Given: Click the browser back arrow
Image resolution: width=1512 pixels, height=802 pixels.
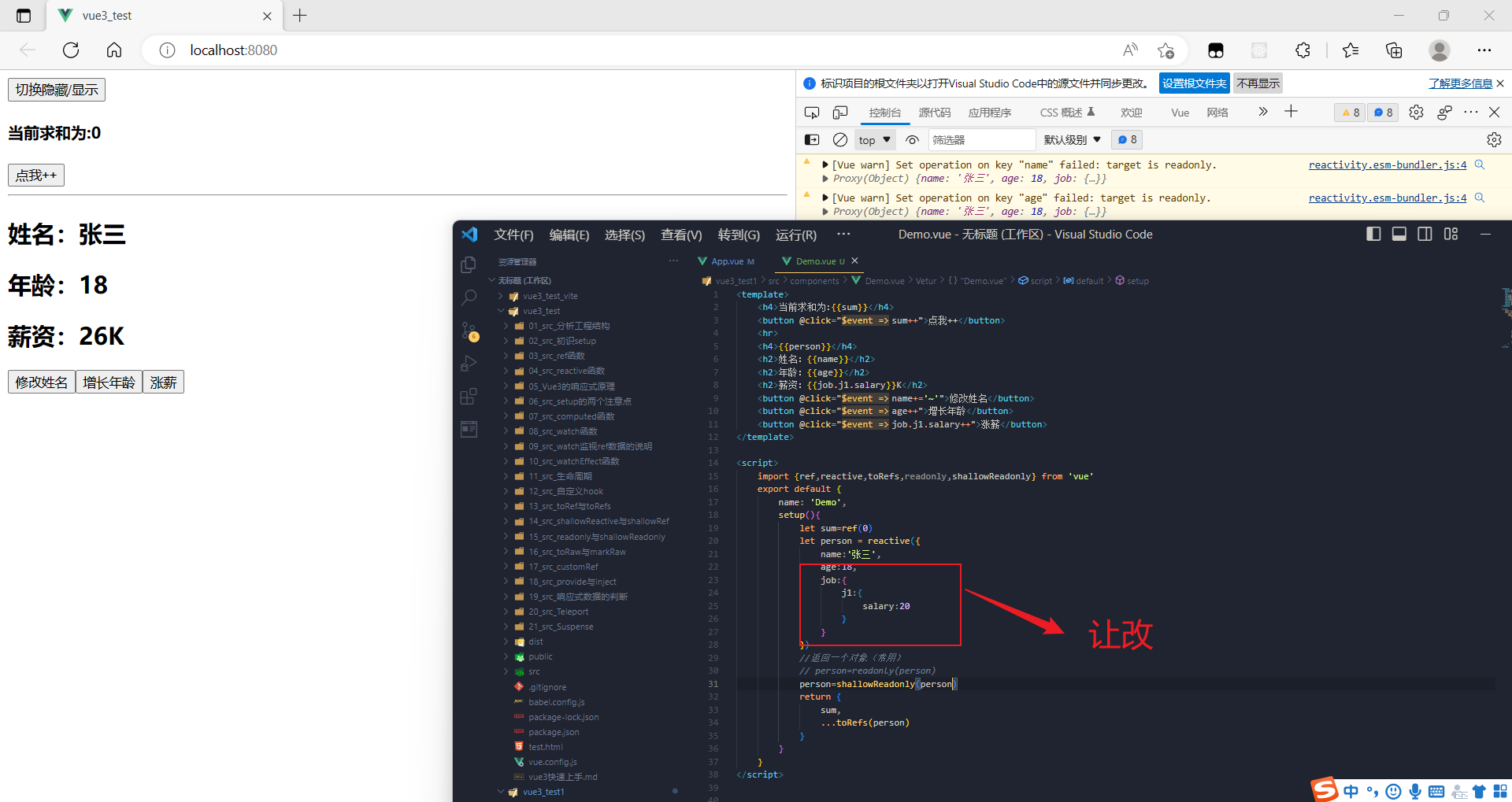Looking at the screenshot, I should click(28, 50).
